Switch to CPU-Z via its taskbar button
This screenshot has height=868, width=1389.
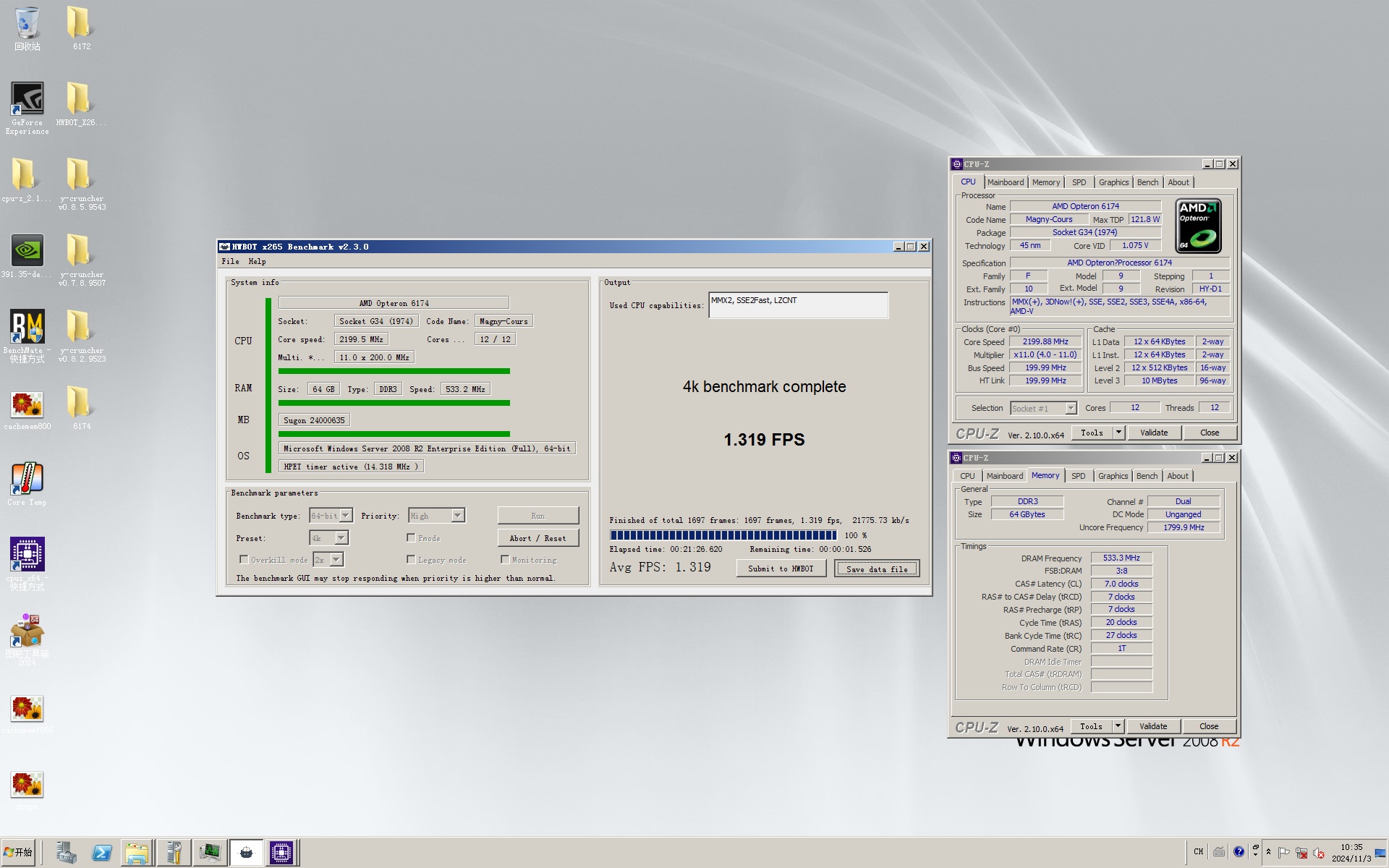281,853
